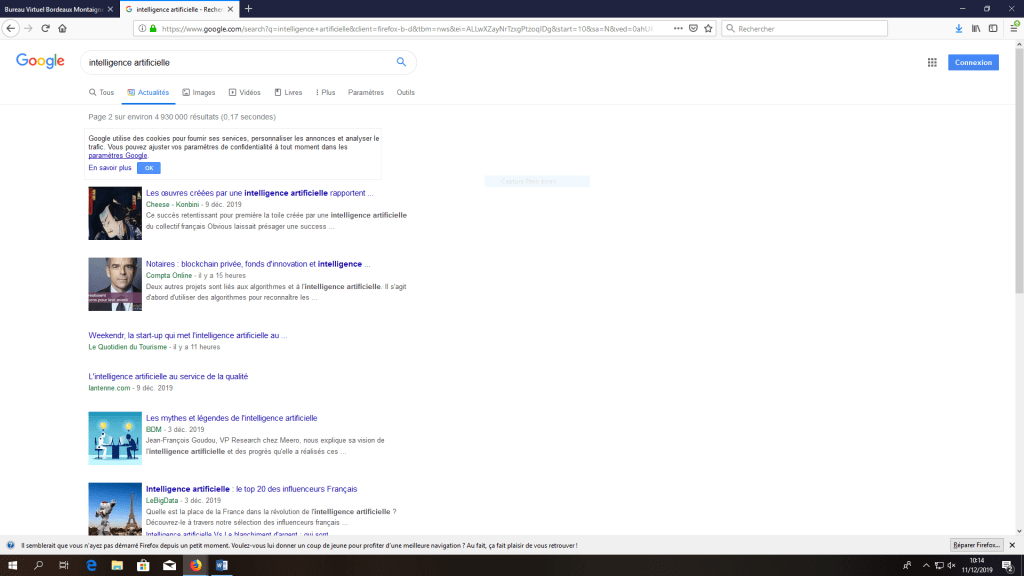Switch to the Images search tab
The height and width of the screenshot is (576, 1024).
199,92
